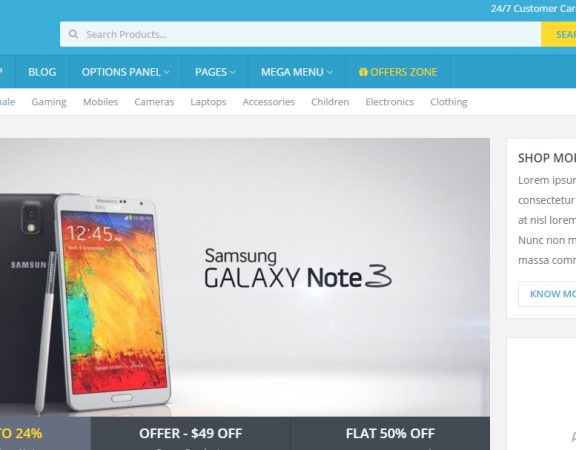Open the Children category link
The height and width of the screenshot is (450, 576).
pos(330,102)
